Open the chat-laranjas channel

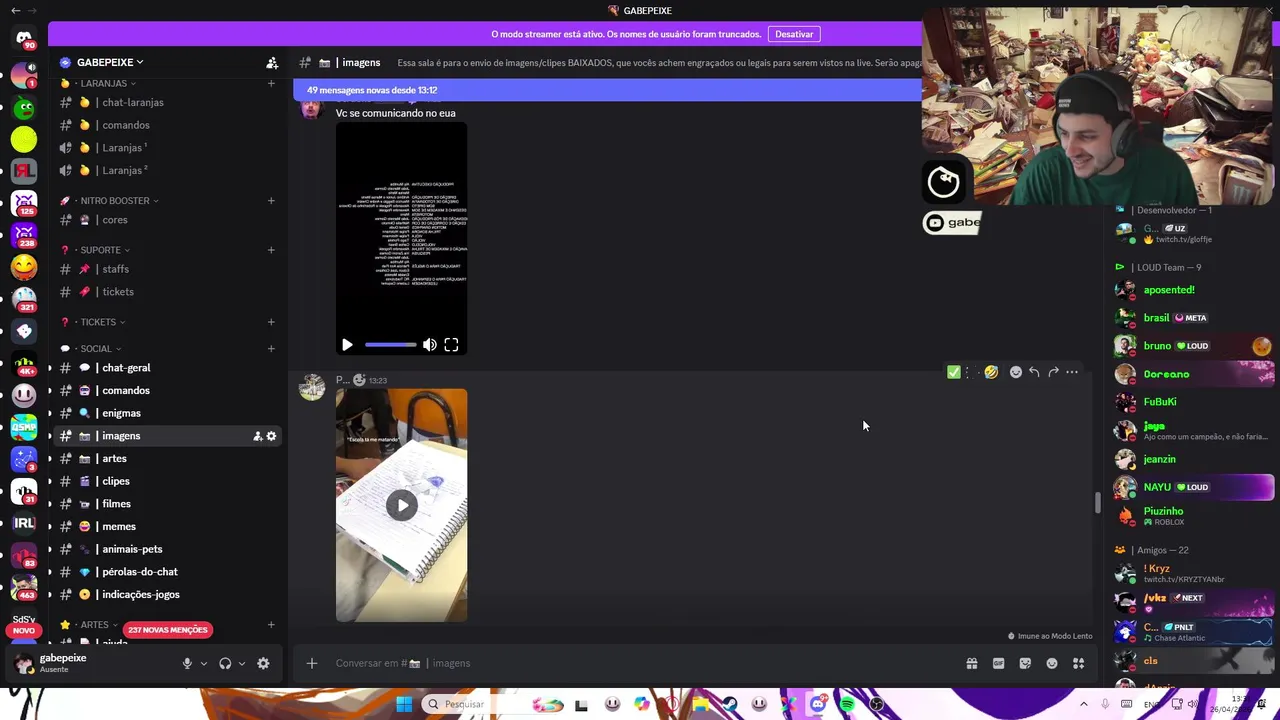168,102
